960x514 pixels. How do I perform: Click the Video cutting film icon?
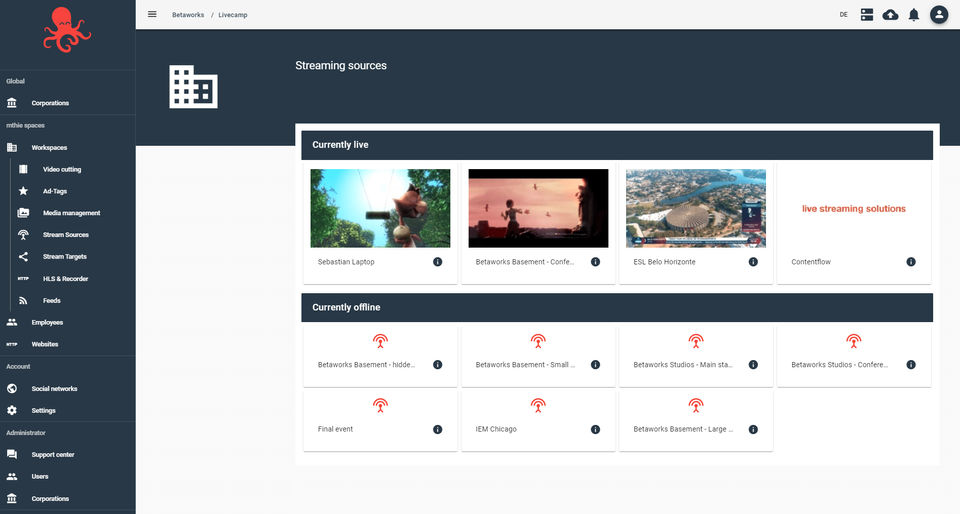coord(23,169)
